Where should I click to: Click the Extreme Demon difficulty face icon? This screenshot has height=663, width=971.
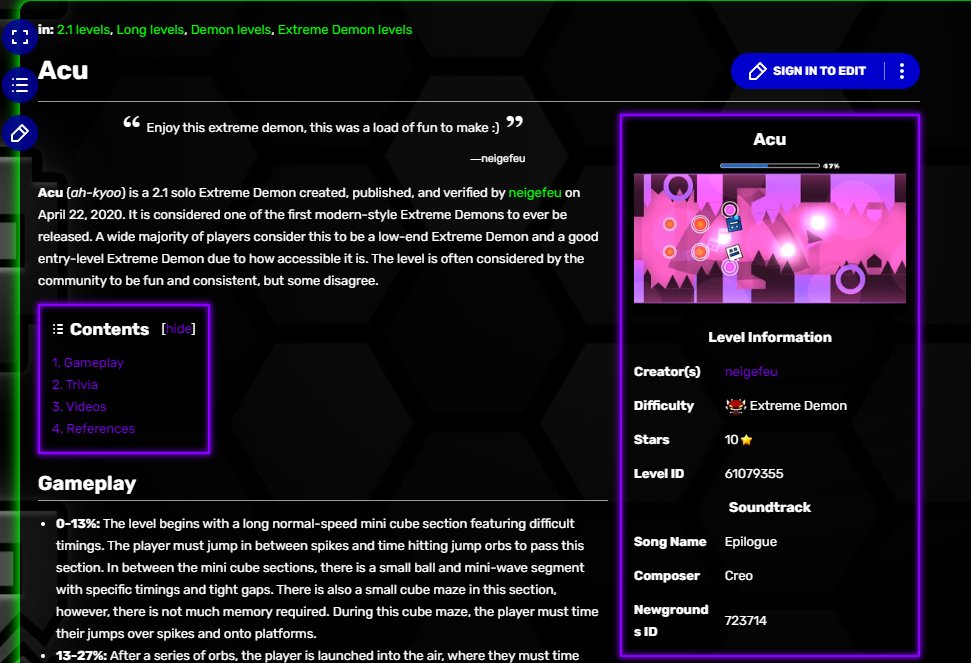pos(735,405)
